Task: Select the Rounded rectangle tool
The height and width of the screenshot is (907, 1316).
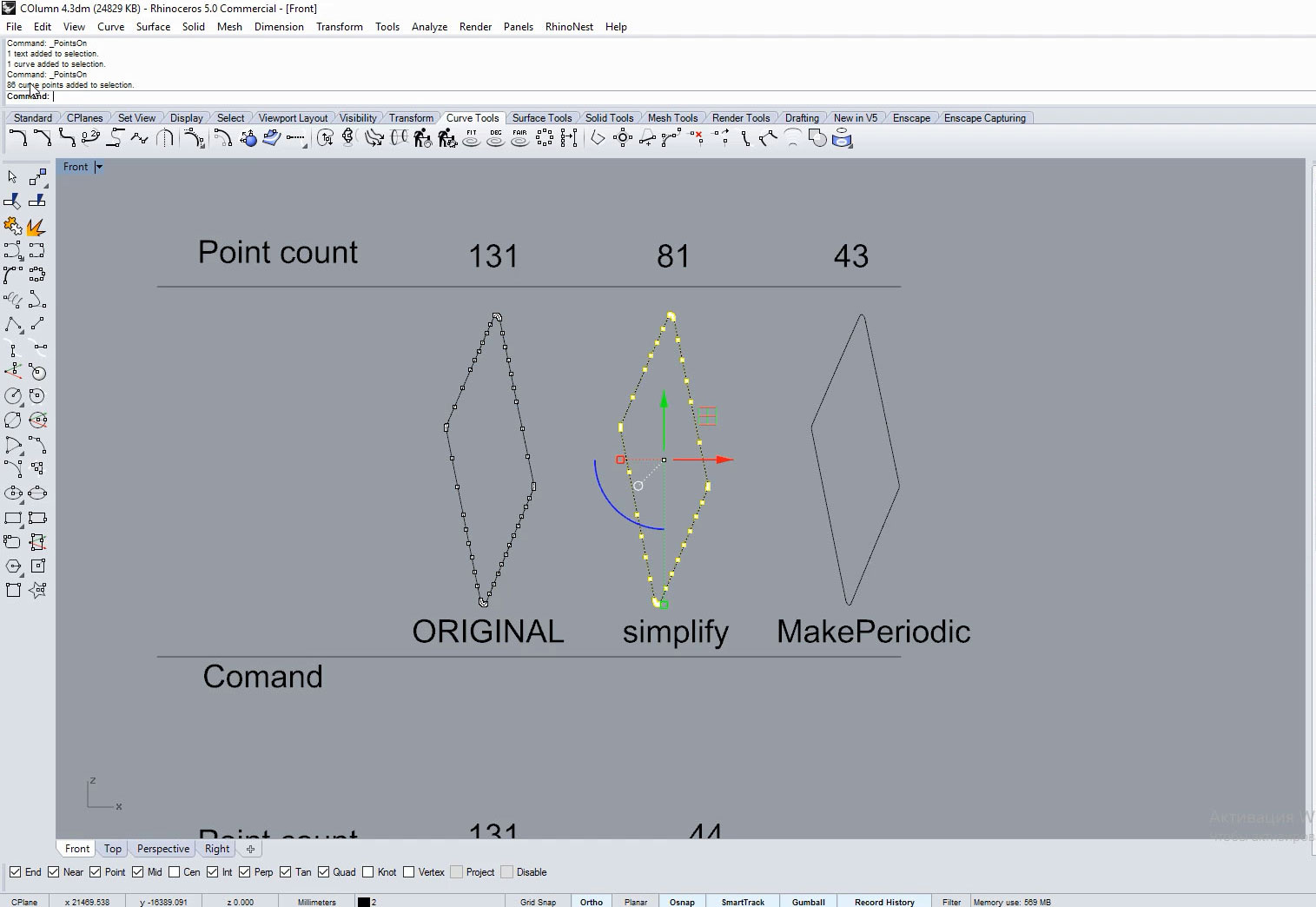Action: pos(12,541)
